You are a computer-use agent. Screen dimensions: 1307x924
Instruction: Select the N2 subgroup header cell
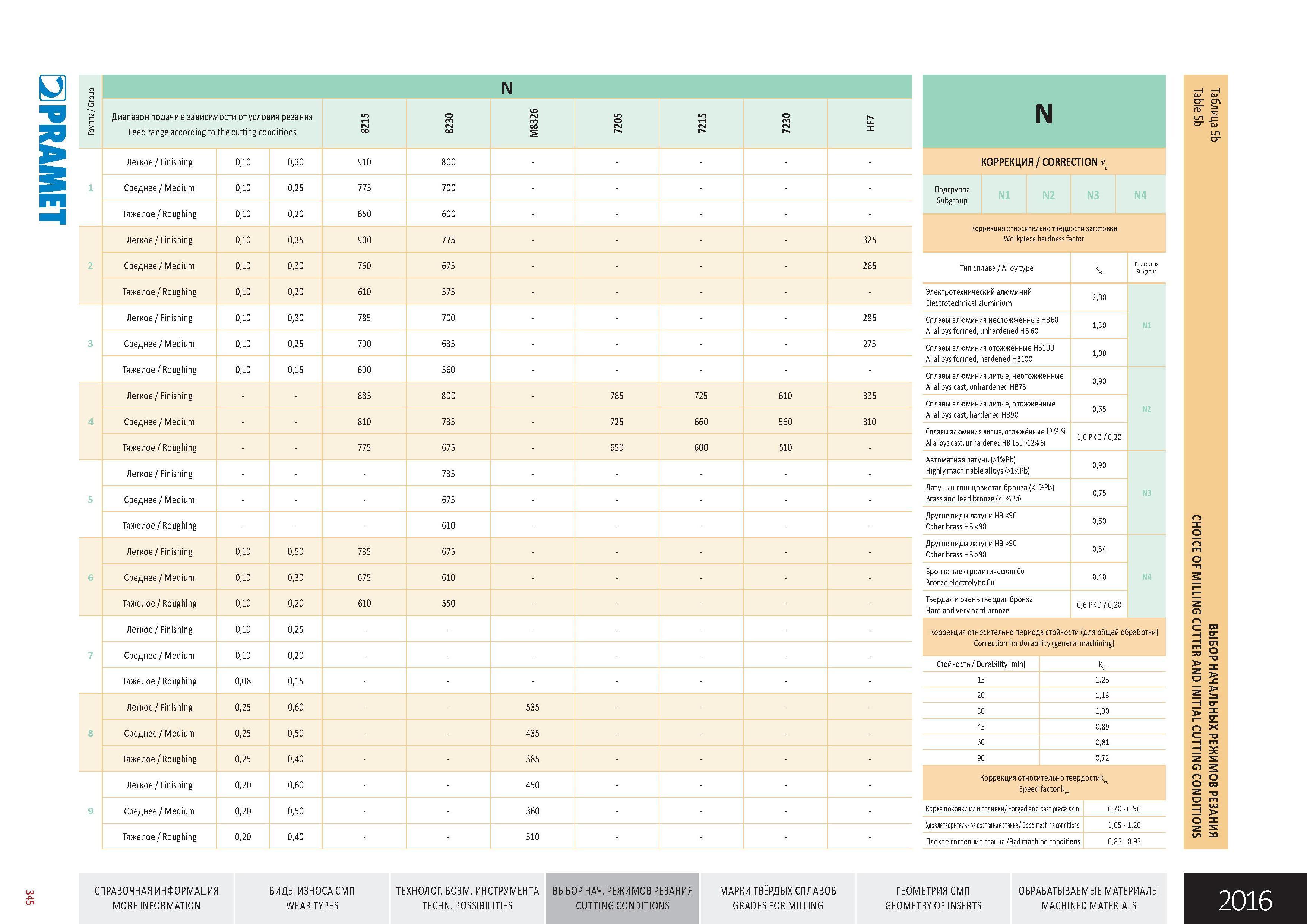[1048, 195]
